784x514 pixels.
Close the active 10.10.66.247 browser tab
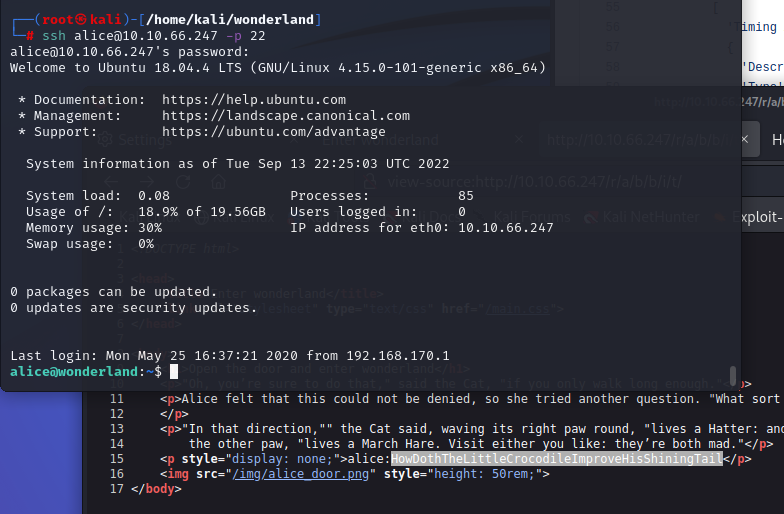click(x=744, y=140)
